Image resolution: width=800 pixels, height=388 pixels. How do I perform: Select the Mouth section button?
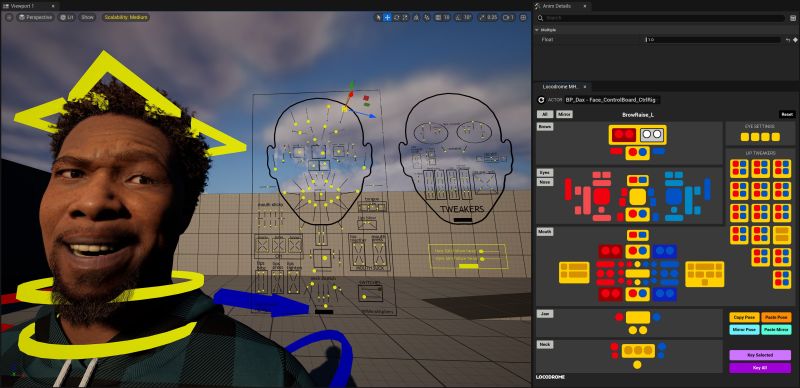tap(545, 232)
